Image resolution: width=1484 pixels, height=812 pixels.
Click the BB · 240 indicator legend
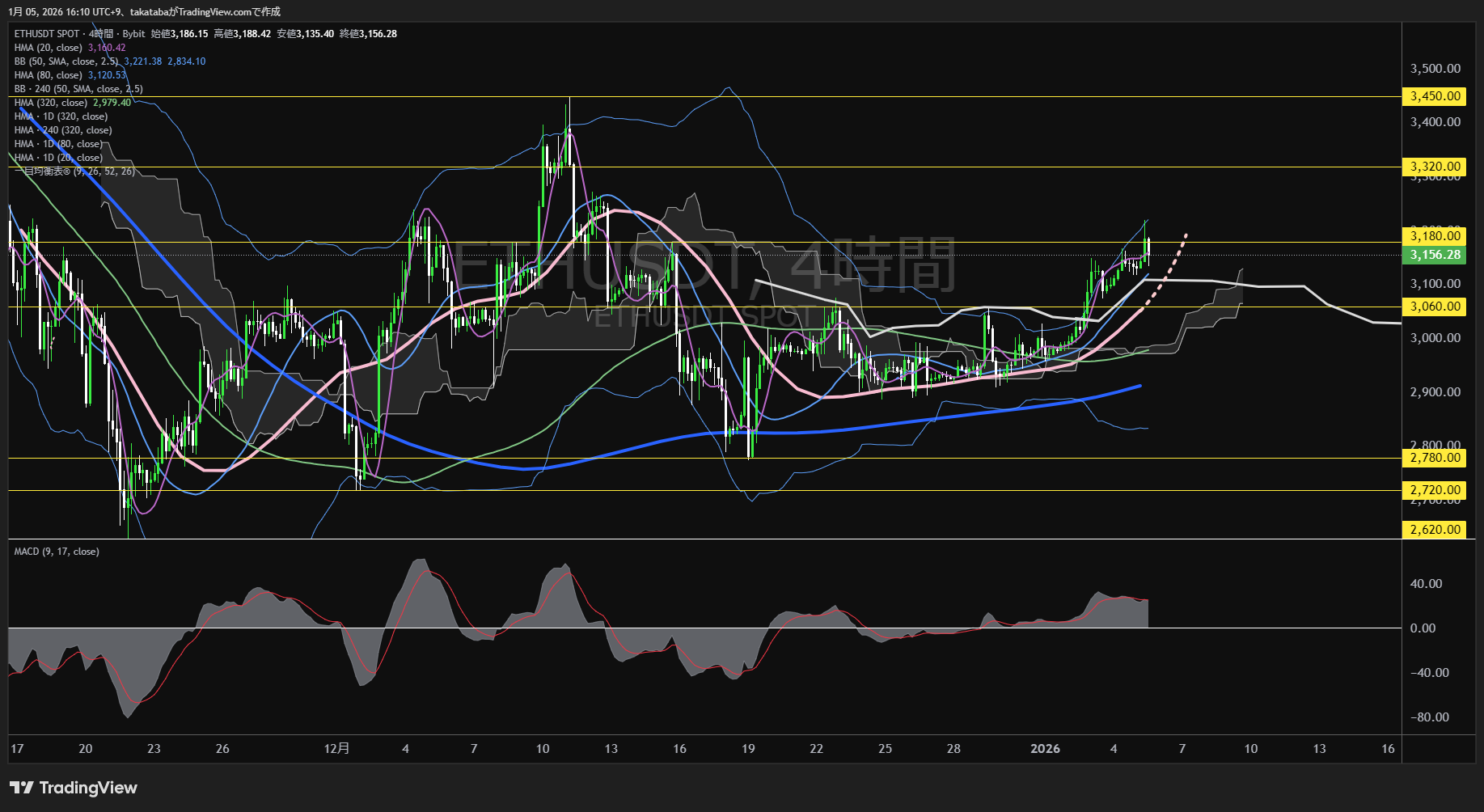click(x=78, y=89)
